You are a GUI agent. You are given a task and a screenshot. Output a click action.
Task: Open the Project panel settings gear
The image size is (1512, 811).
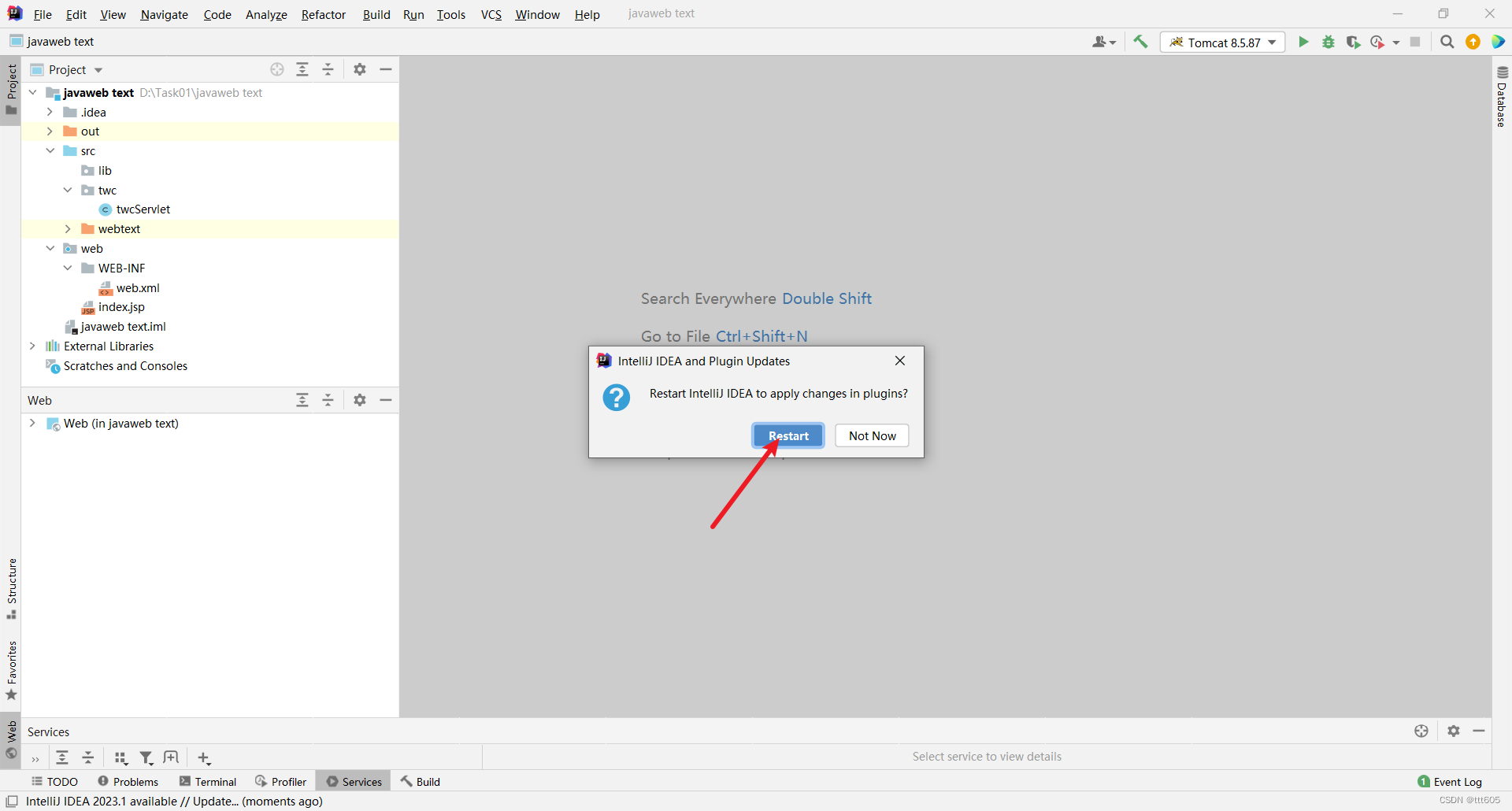pyautogui.click(x=360, y=69)
